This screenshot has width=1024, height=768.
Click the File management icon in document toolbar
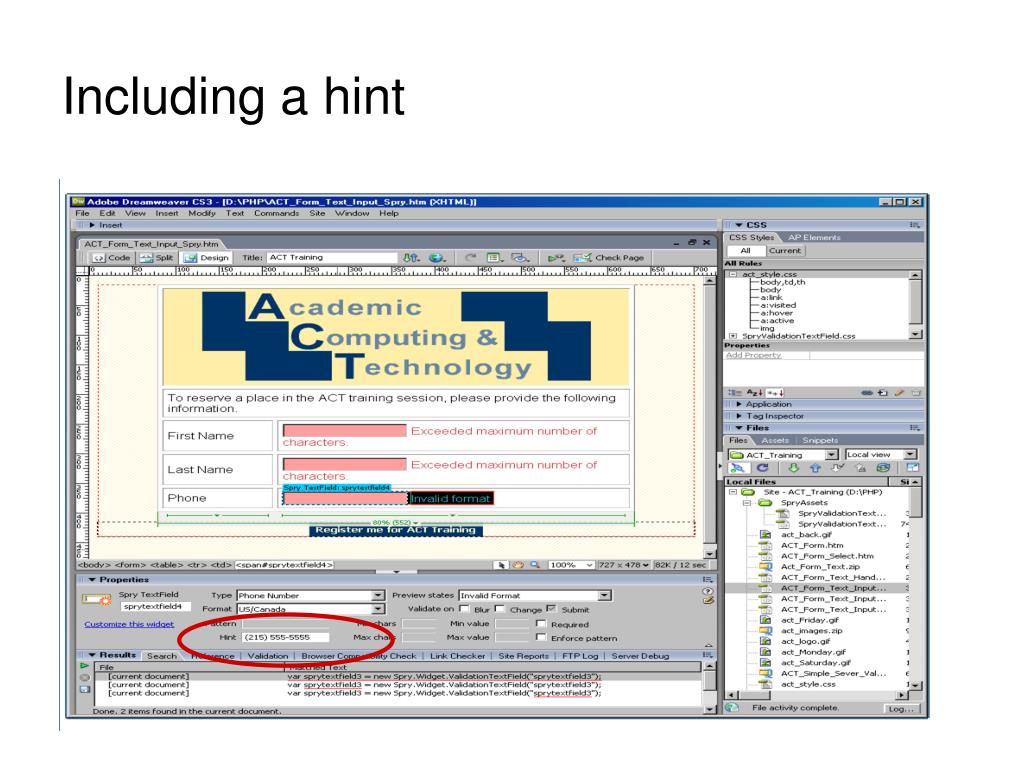click(410, 258)
